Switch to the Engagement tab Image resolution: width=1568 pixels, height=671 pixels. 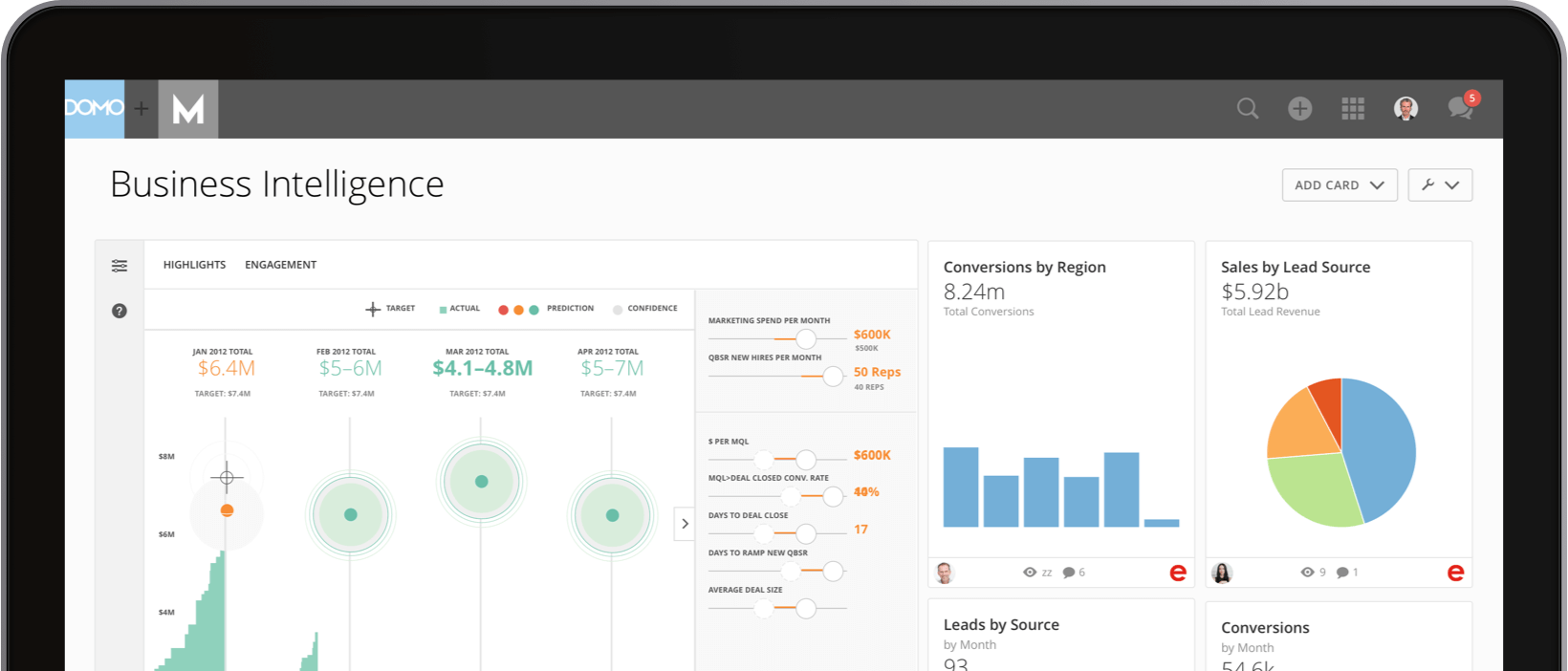[x=280, y=265]
